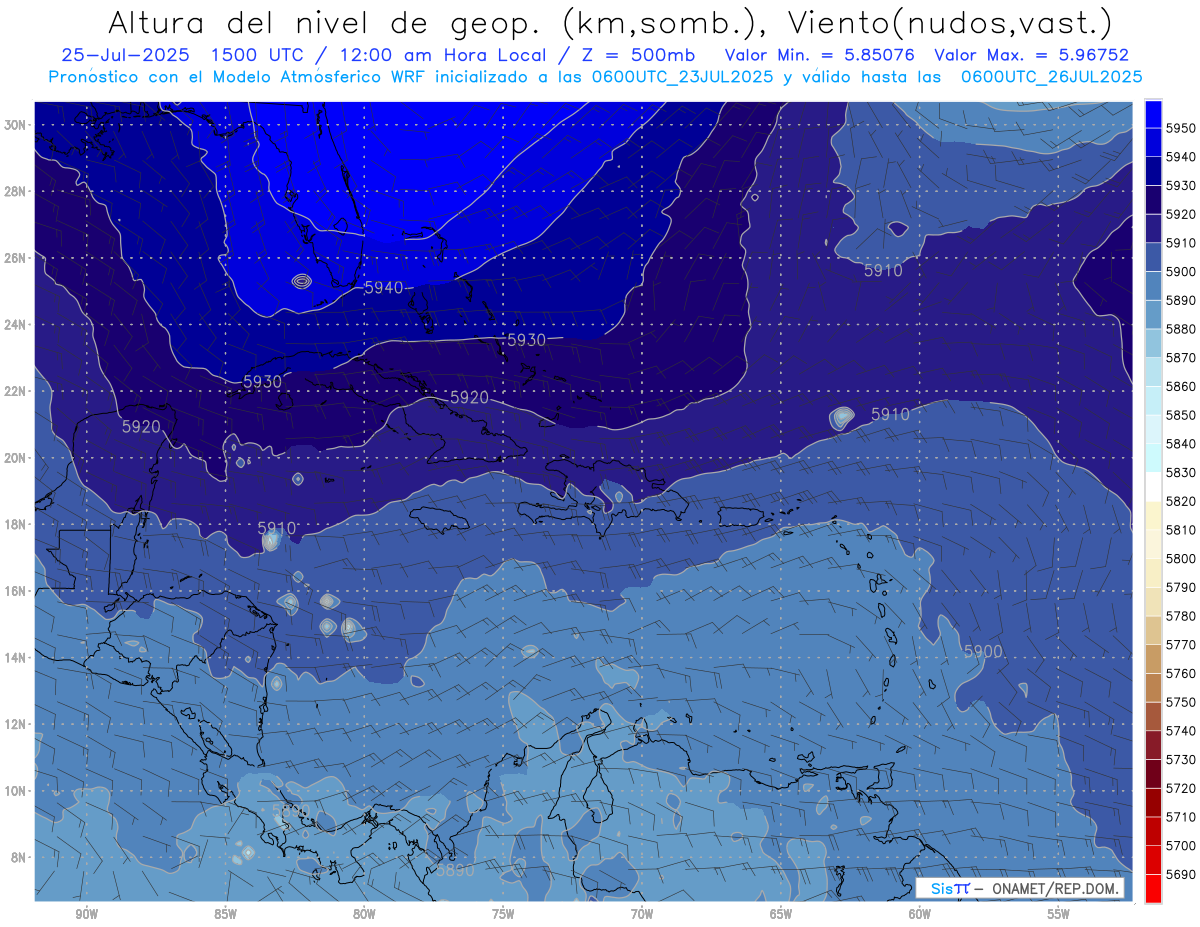The height and width of the screenshot is (927, 1200).
Task: Click the 5880 value on the colorbar
Action: (1181, 329)
